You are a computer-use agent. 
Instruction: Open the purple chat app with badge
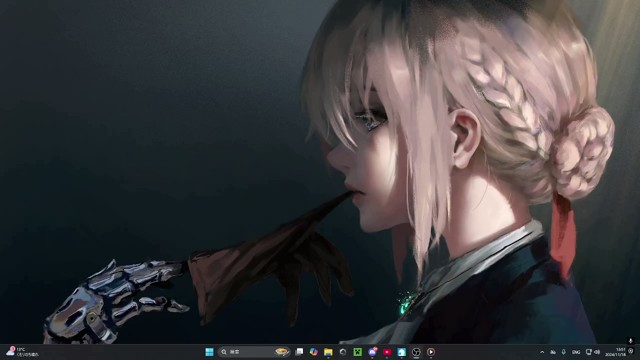pos(372,352)
